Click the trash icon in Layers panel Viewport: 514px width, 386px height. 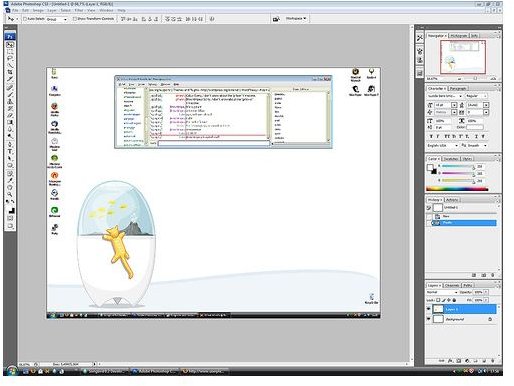pos(493,361)
